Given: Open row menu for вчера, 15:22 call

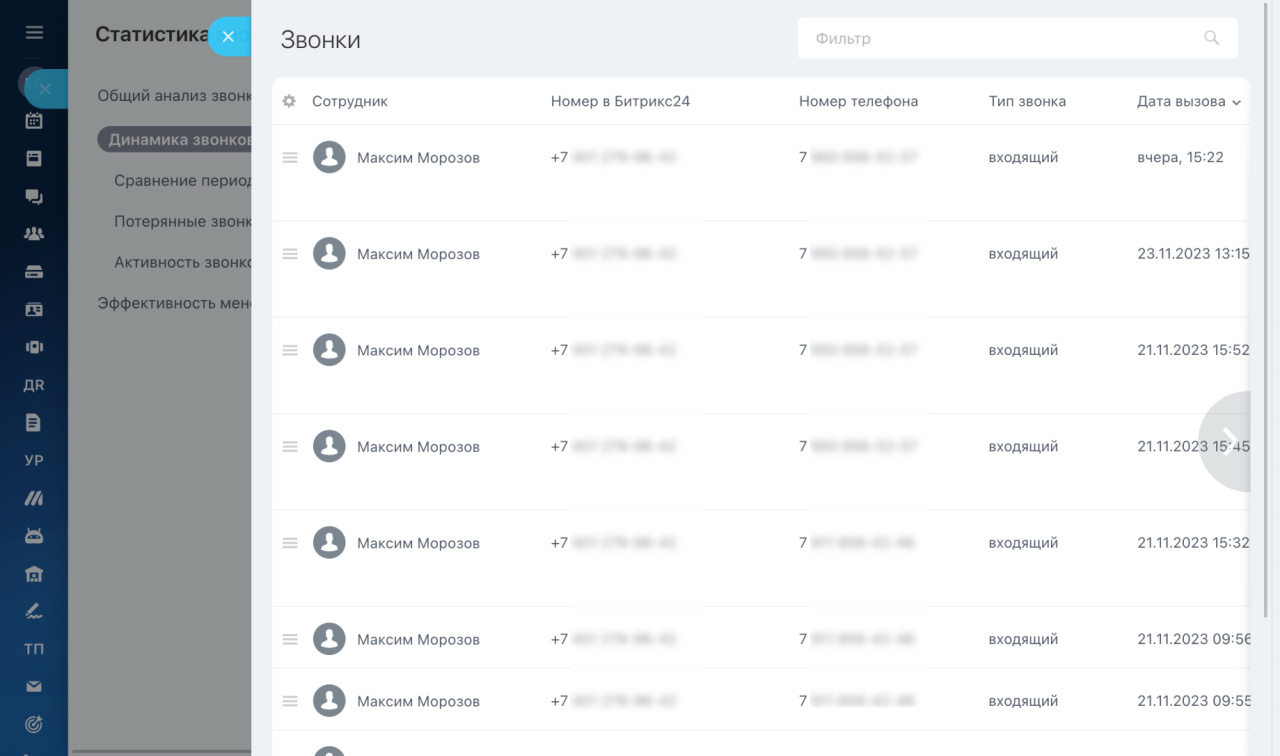Looking at the screenshot, I should pyautogui.click(x=290, y=158).
